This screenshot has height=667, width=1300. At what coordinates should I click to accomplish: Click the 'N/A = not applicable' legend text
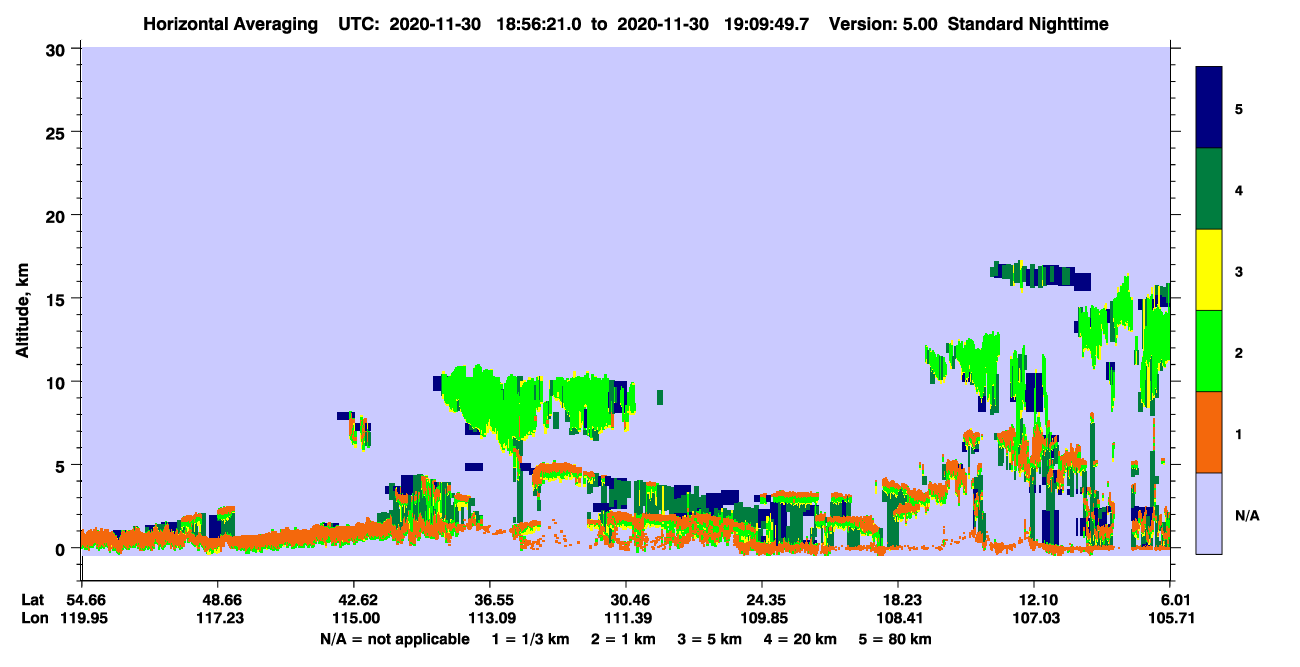pyautogui.click(x=394, y=639)
